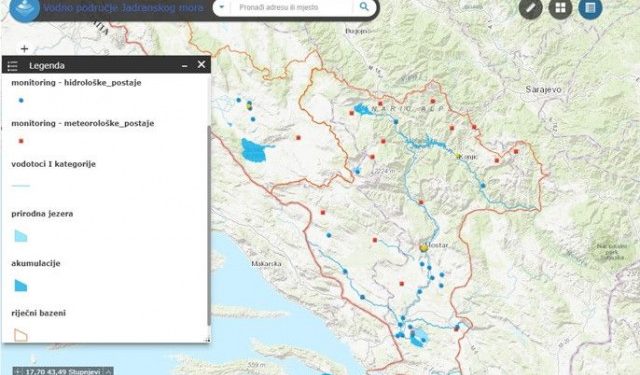Screen dimensions: 640x375
Task: Zoom in with the plus button
Action: click(x=24, y=49)
